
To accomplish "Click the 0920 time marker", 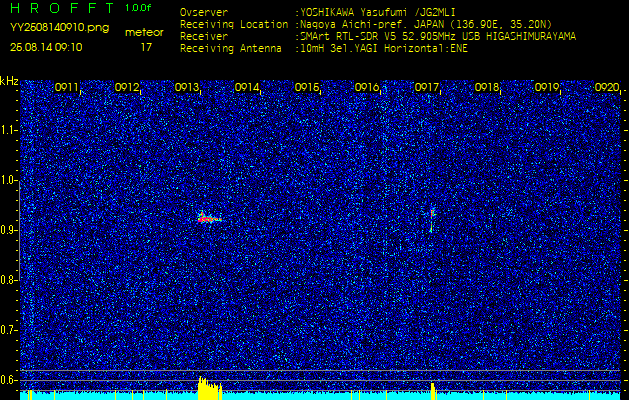I will [x=607, y=87].
